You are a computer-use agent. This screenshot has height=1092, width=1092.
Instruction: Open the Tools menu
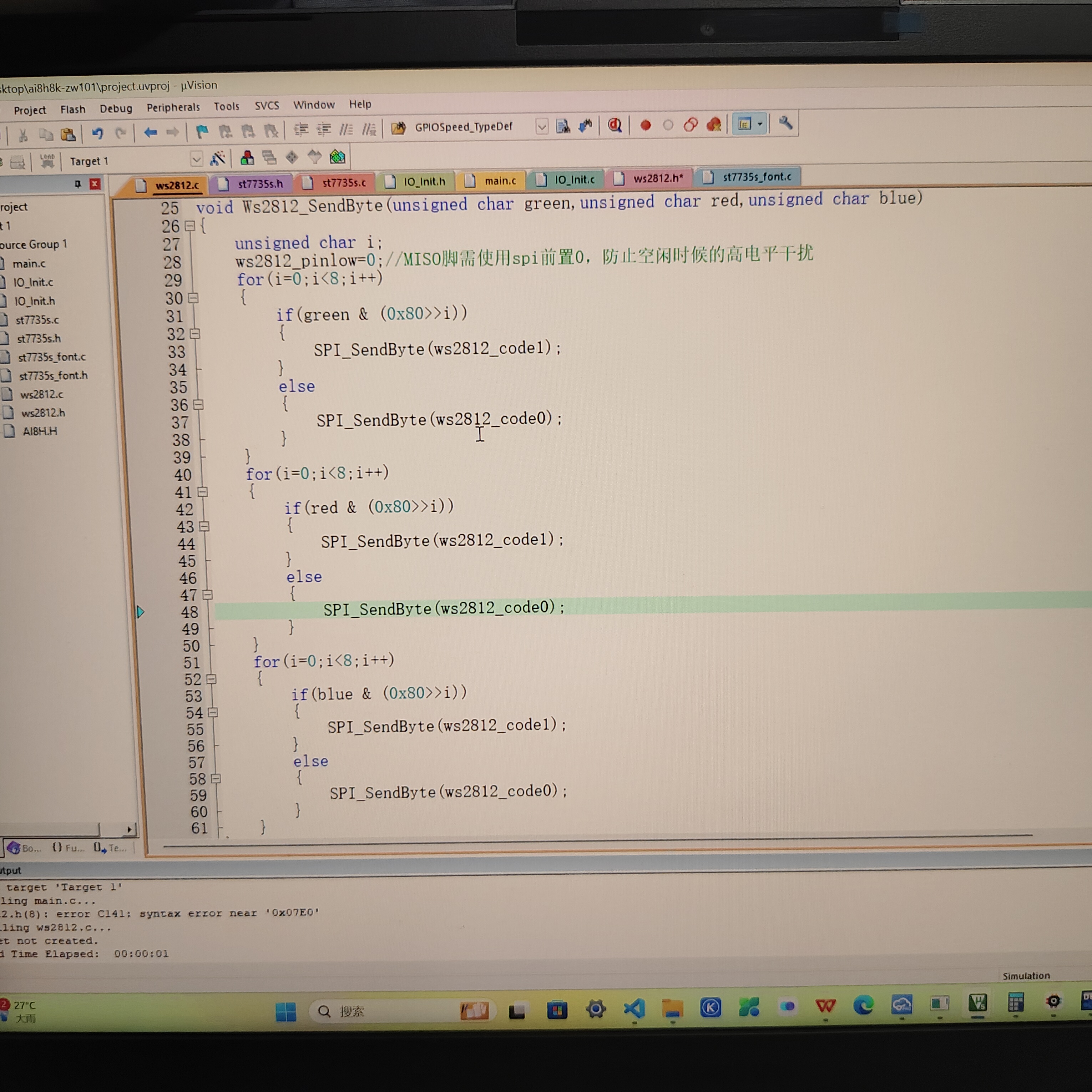[227, 106]
